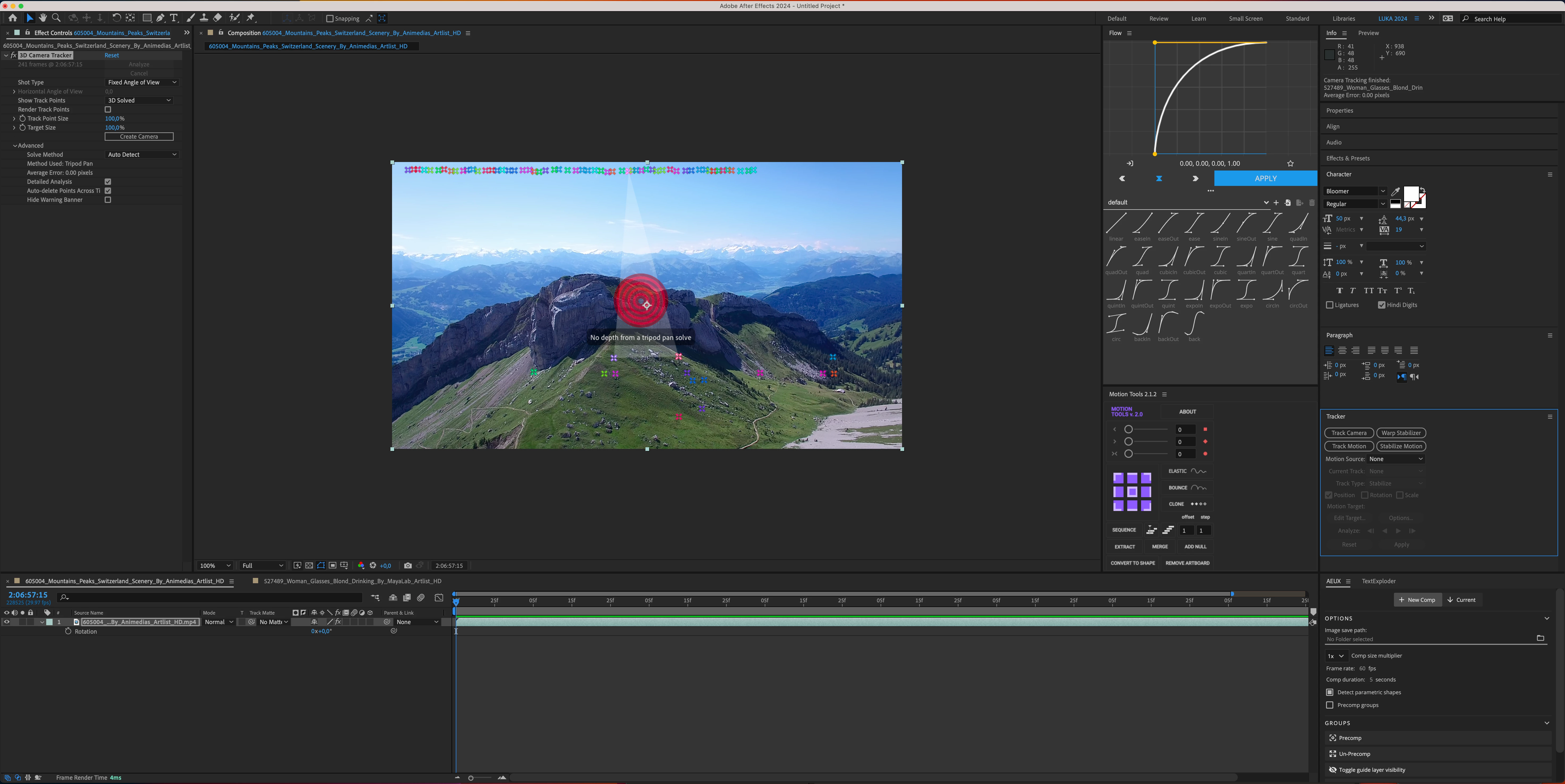Enable Render Track Points checkbox
This screenshot has height=784, width=1565.
tap(108, 109)
